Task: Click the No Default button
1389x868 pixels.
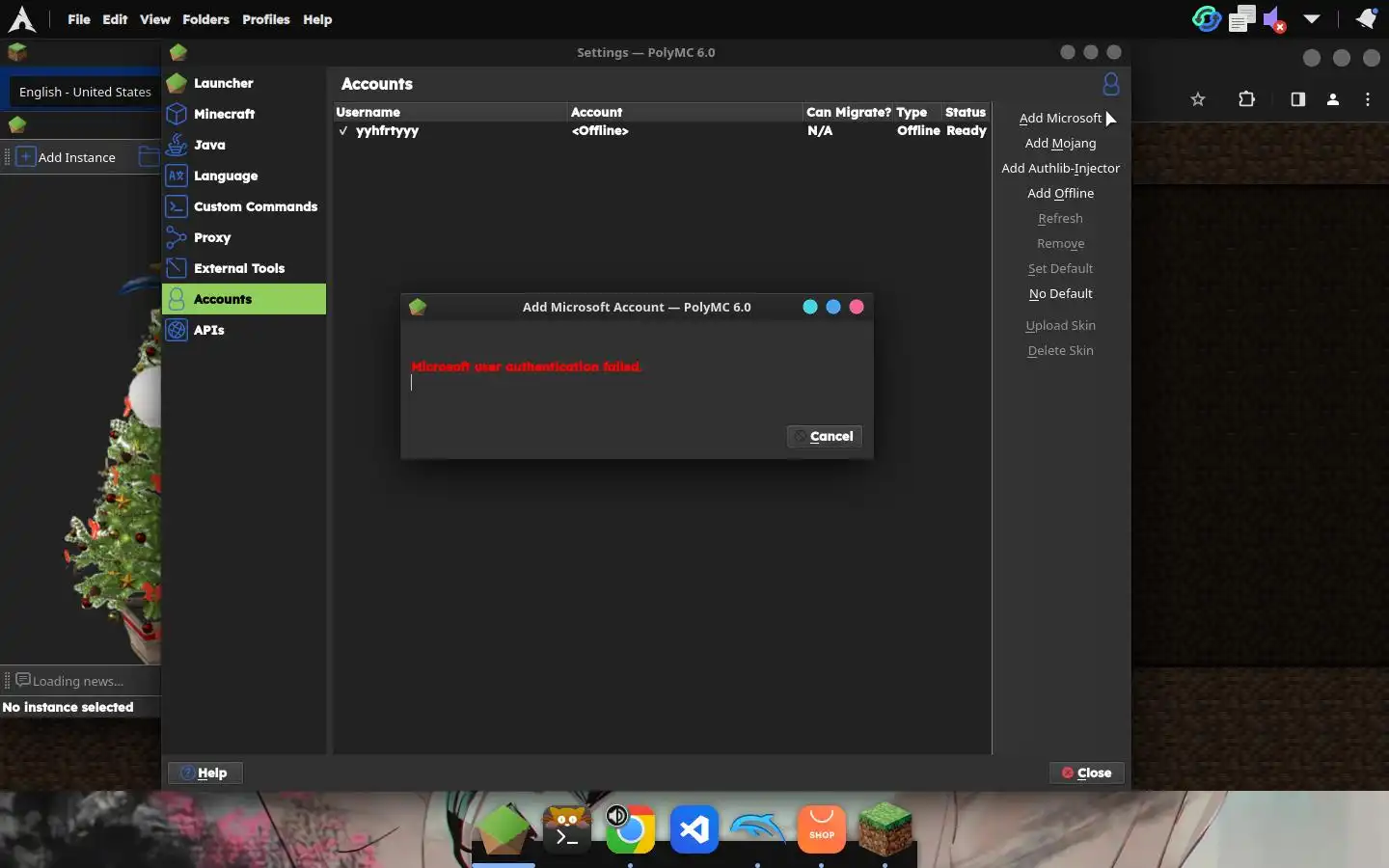Action: (x=1060, y=293)
